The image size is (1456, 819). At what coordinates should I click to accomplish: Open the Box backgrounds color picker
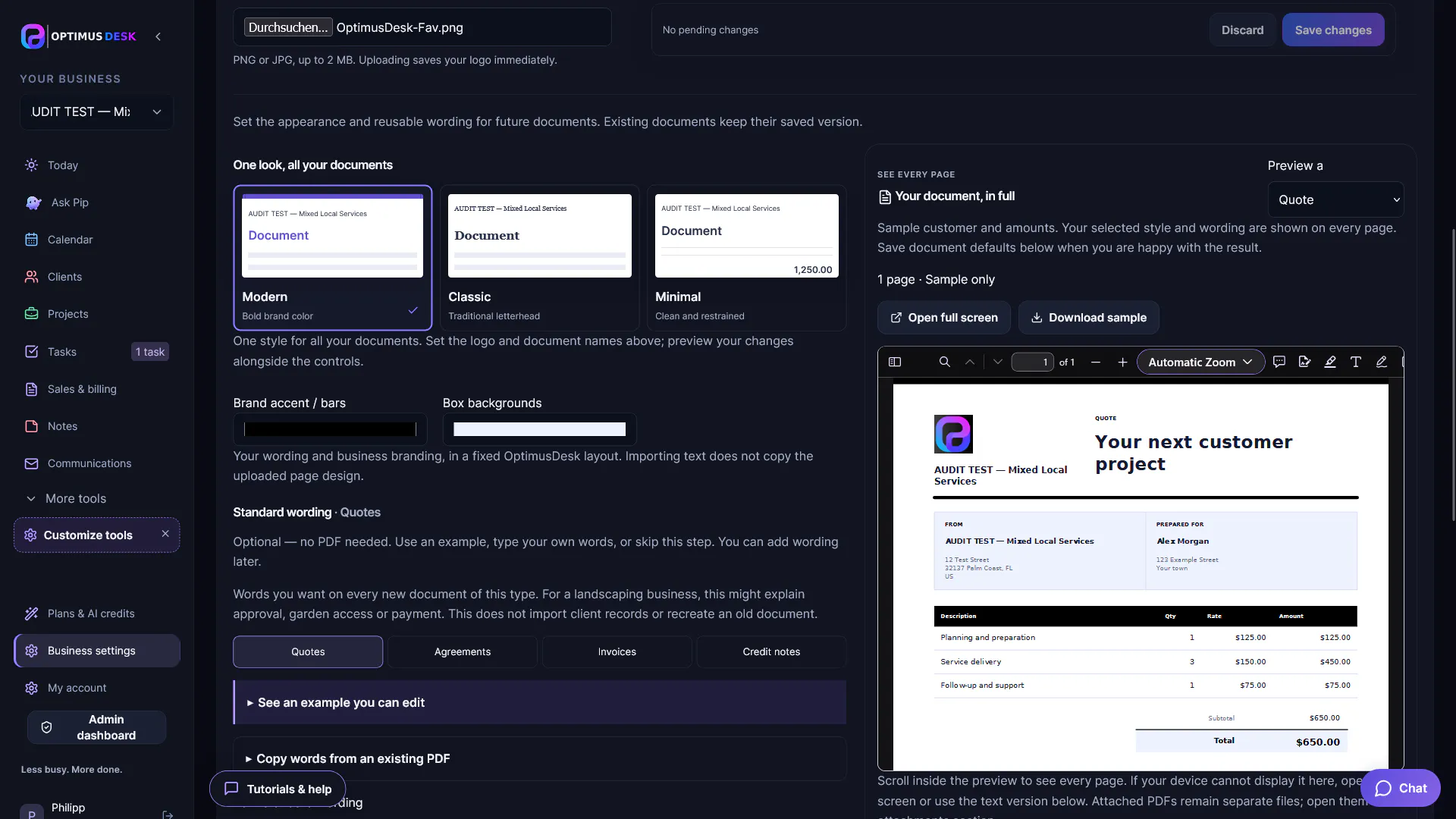[x=539, y=429]
